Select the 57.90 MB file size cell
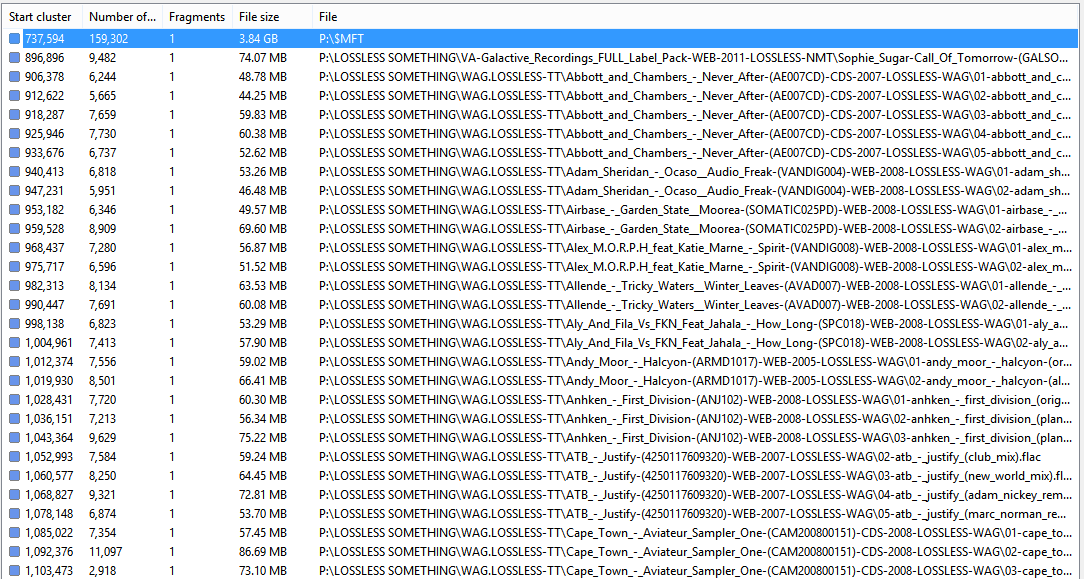The image size is (1084, 579). tap(262, 343)
